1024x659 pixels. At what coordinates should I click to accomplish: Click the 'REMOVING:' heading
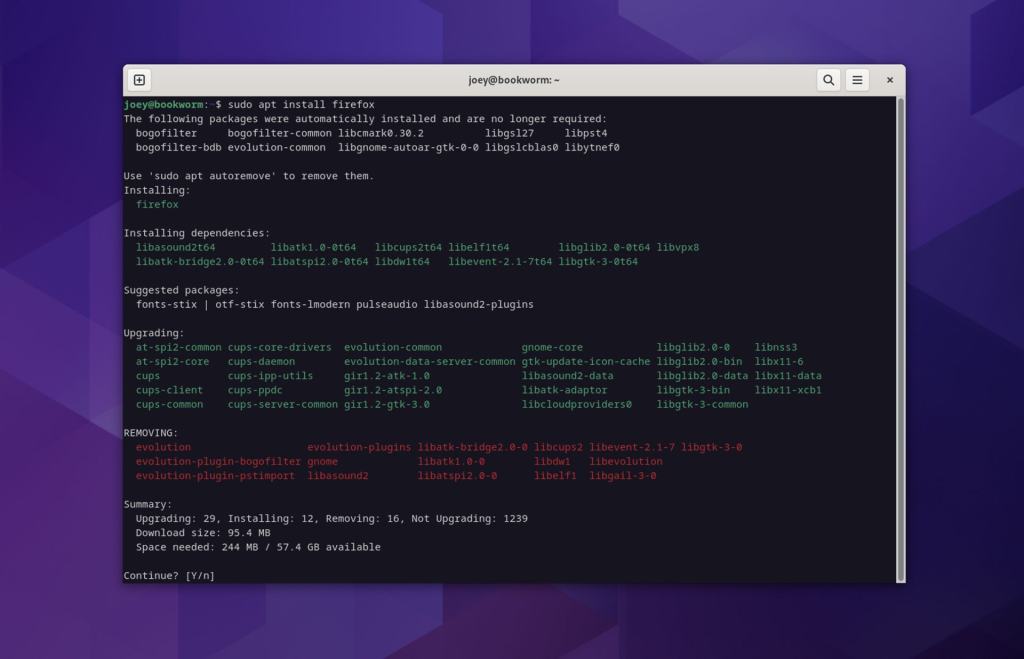(x=151, y=433)
